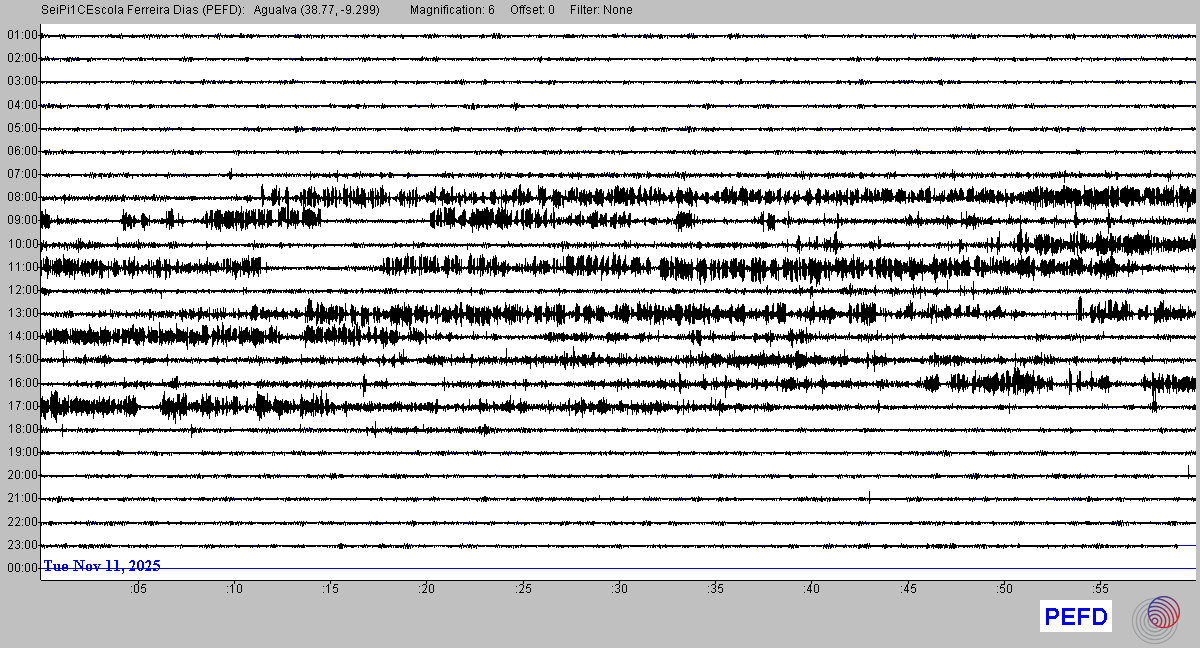This screenshot has height=648, width=1200.
Task: Click the Filter: None header text
Action: [601, 10]
